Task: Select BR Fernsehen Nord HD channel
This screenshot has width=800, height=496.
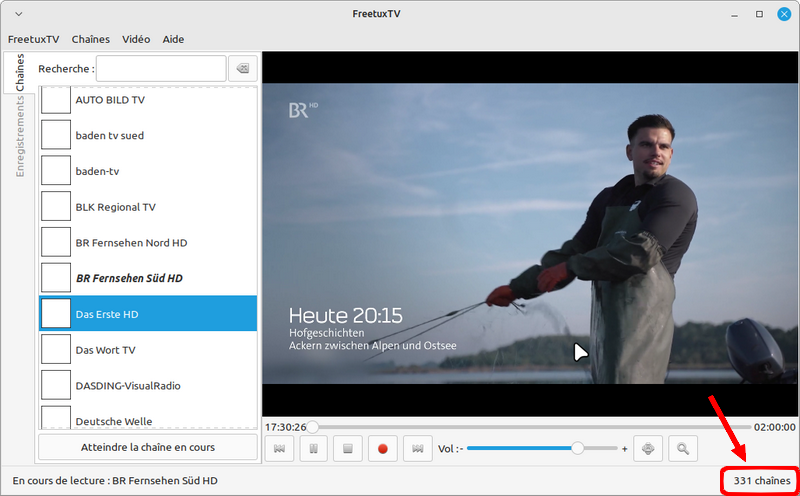Action: point(148,243)
